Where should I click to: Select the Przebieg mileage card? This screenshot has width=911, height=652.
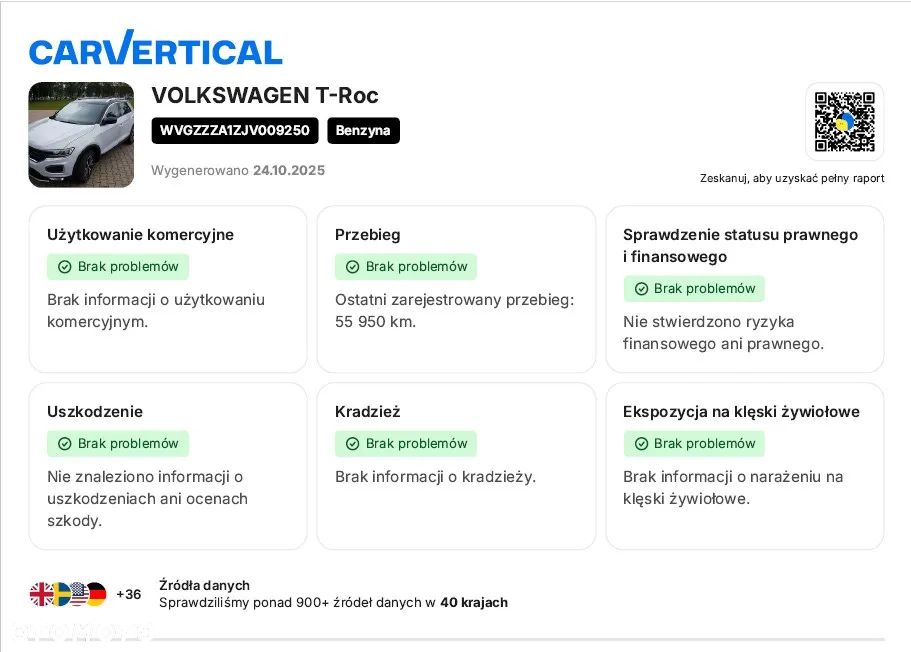pos(455,290)
